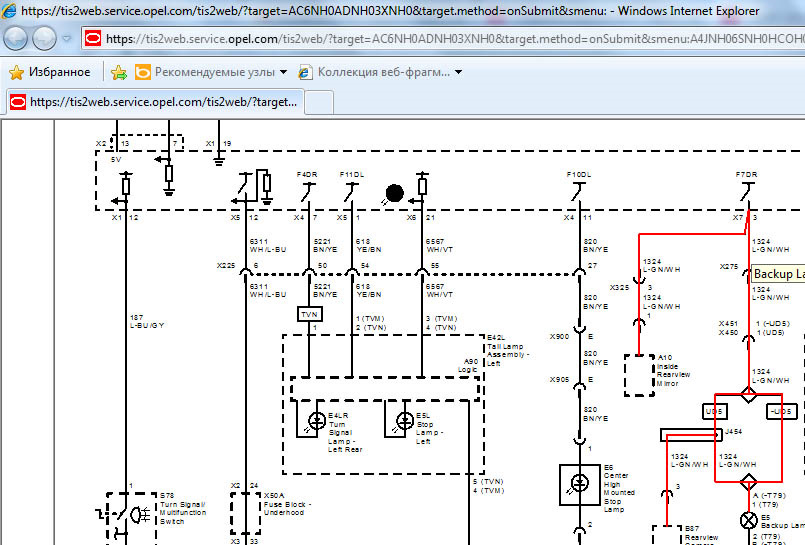
Task: Click the S78 switch headlamp symbol
Action: (140, 514)
